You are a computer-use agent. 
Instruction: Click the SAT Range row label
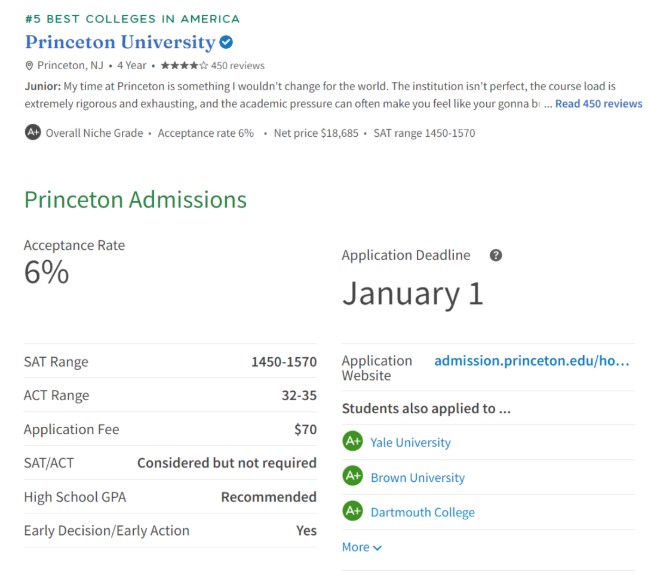click(56, 362)
